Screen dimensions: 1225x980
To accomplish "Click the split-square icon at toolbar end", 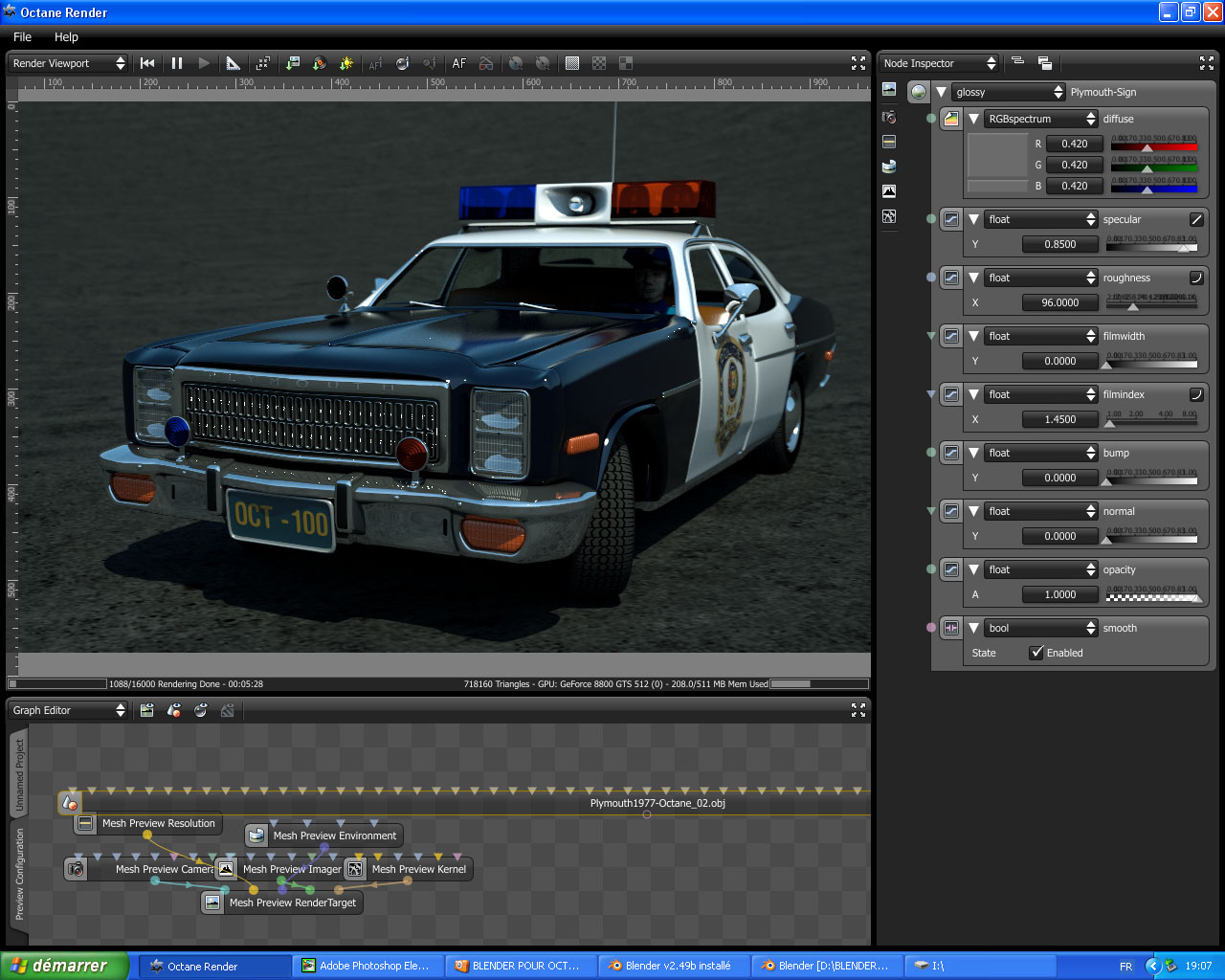I will (x=626, y=63).
